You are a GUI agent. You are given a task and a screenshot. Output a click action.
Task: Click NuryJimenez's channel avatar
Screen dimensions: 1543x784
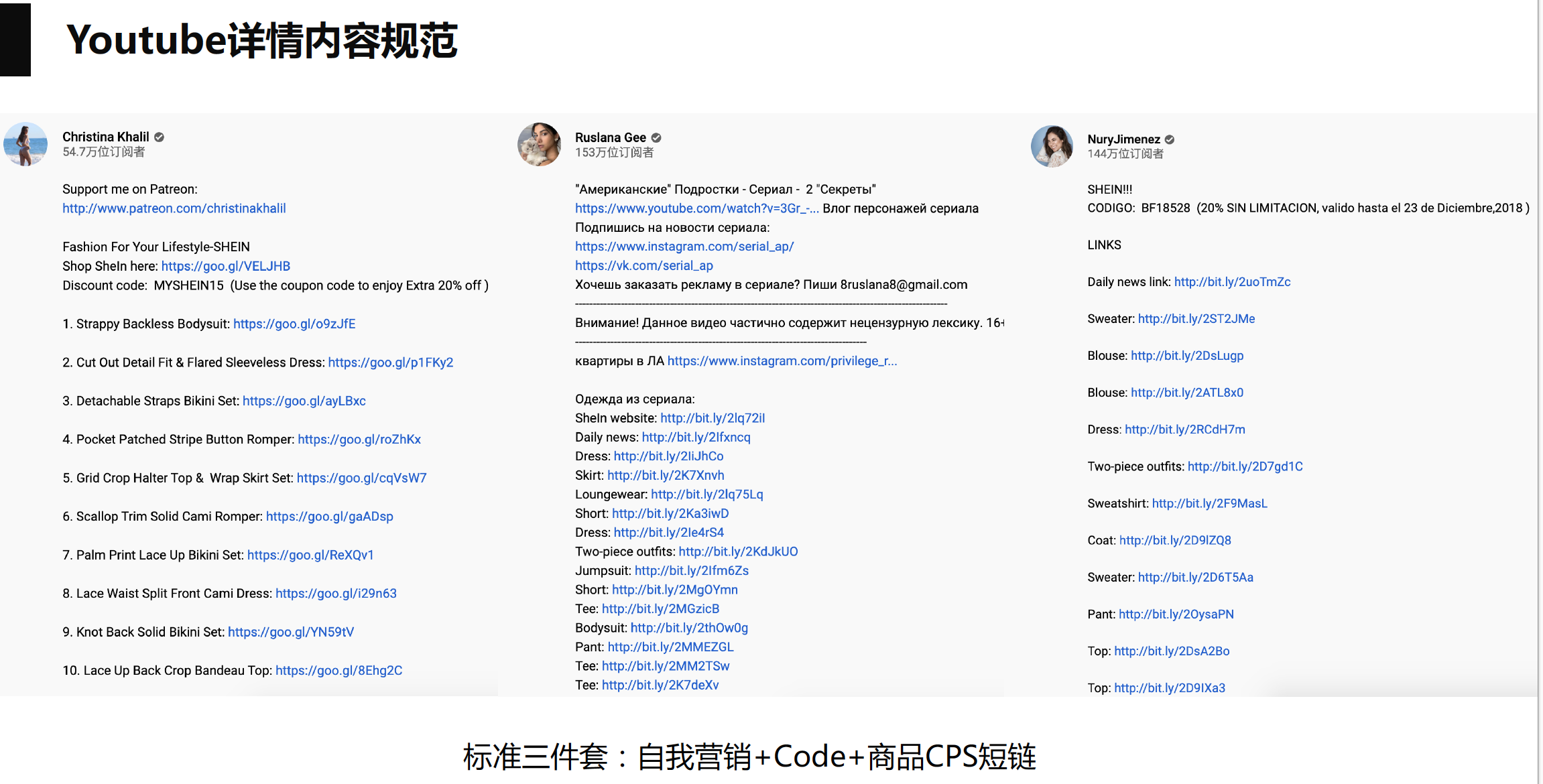1052,146
